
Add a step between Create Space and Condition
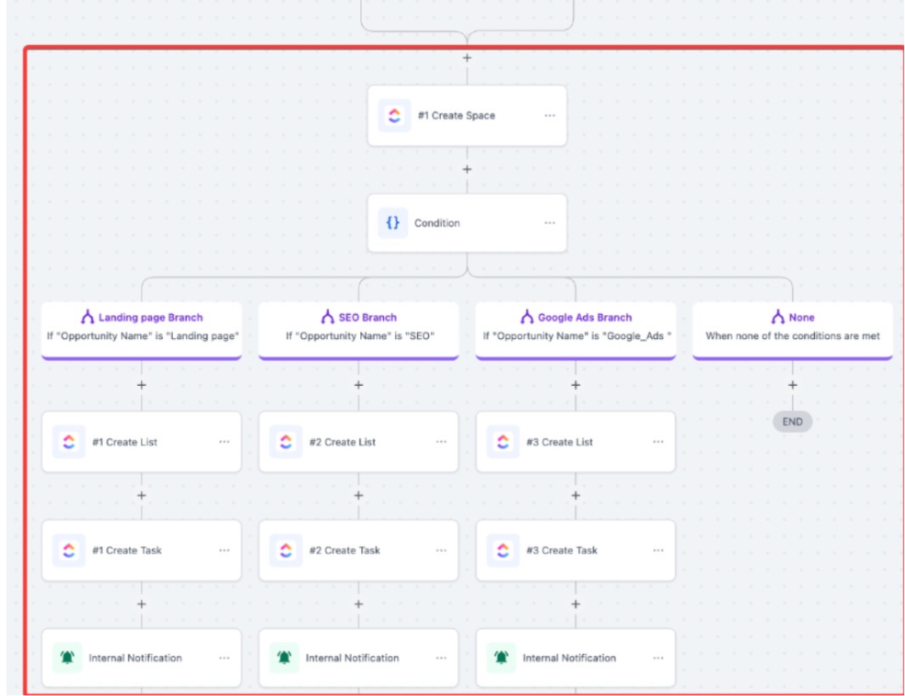[467, 169]
